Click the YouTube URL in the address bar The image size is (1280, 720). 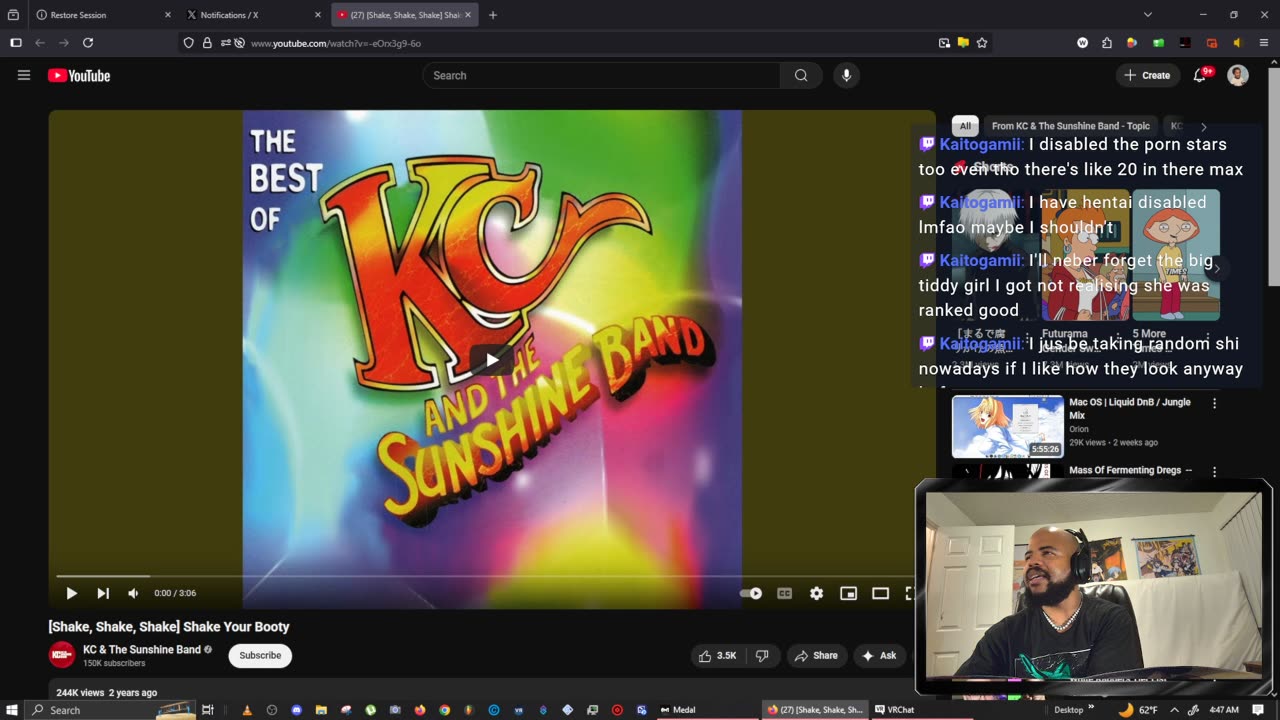coord(336,43)
